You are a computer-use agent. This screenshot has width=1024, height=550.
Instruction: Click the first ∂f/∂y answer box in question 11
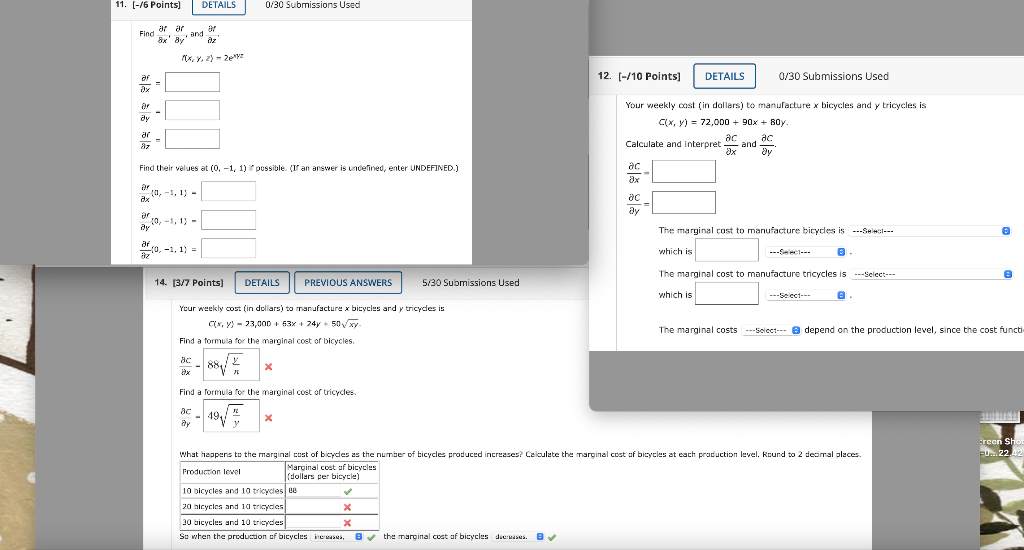coord(193,110)
